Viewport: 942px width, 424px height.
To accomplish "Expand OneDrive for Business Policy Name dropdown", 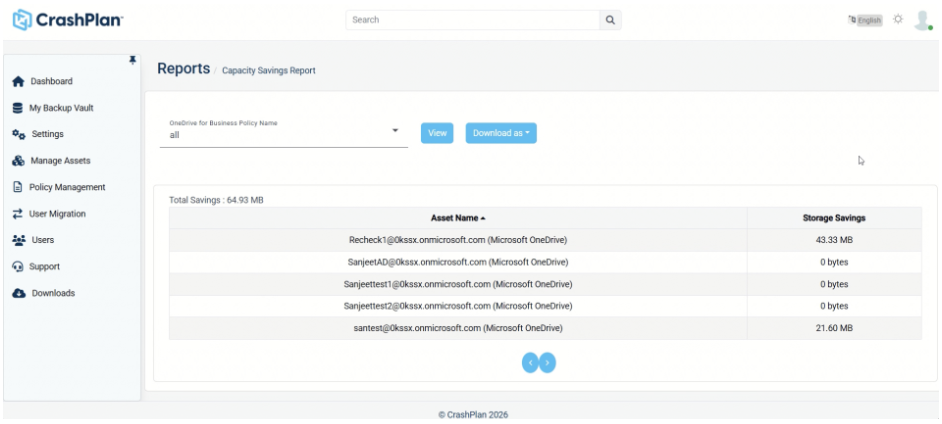I will [x=284, y=132].
